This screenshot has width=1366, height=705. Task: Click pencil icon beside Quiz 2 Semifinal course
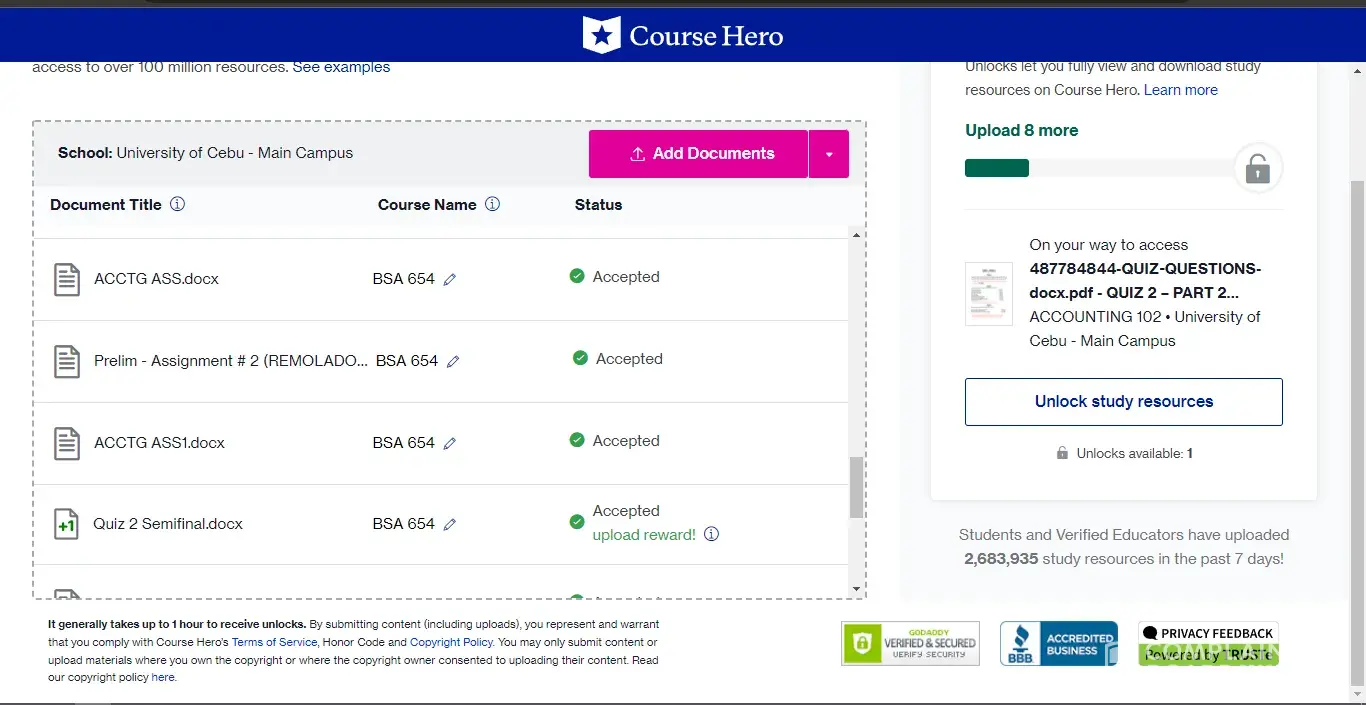(x=450, y=525)
